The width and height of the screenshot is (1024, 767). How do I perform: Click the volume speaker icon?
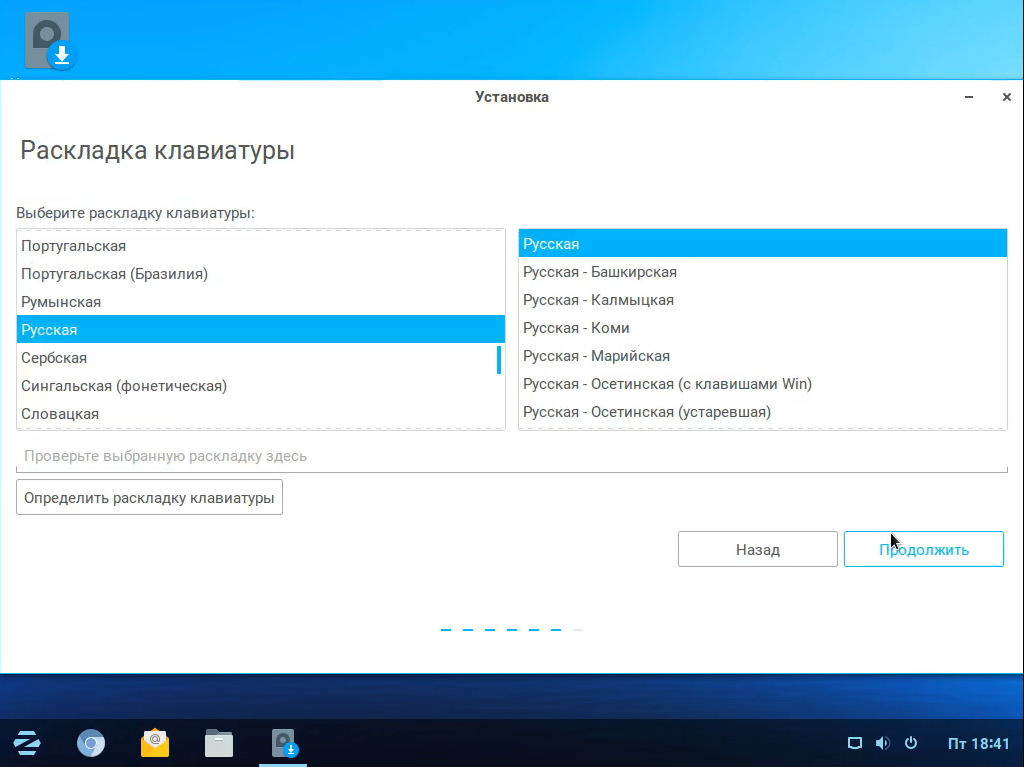[x=882, y=743]
